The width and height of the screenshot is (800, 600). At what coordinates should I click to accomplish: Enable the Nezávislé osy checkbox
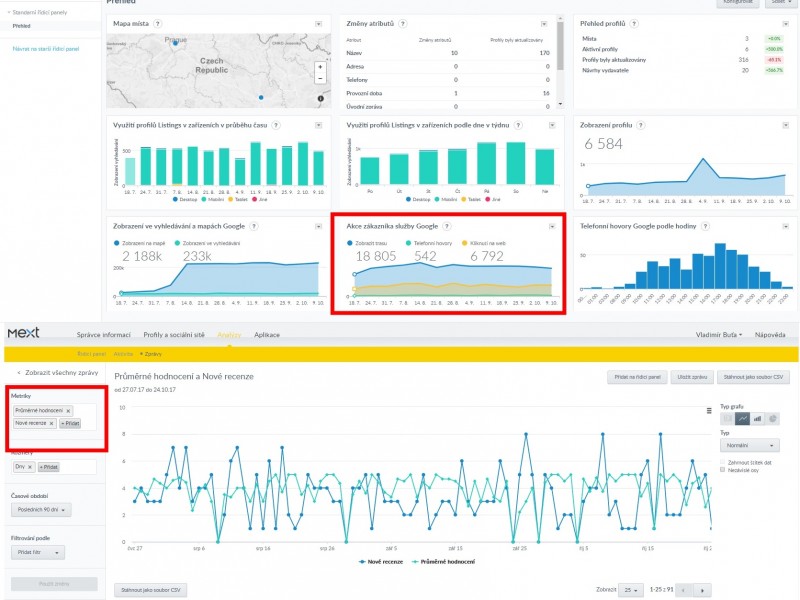coord(723,471)
